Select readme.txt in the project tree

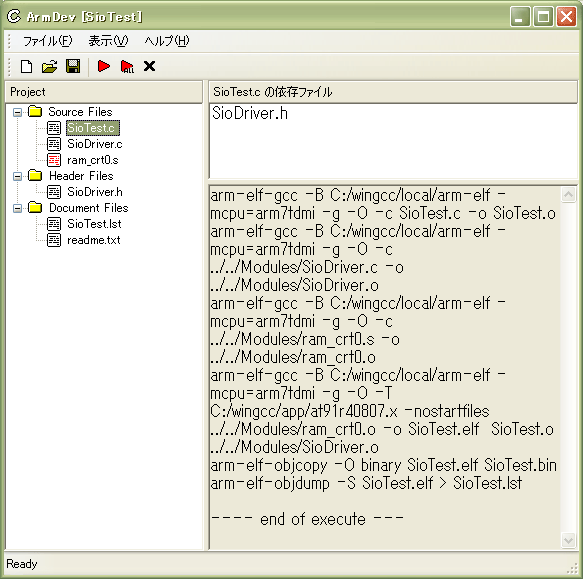[x=94, y=240]
